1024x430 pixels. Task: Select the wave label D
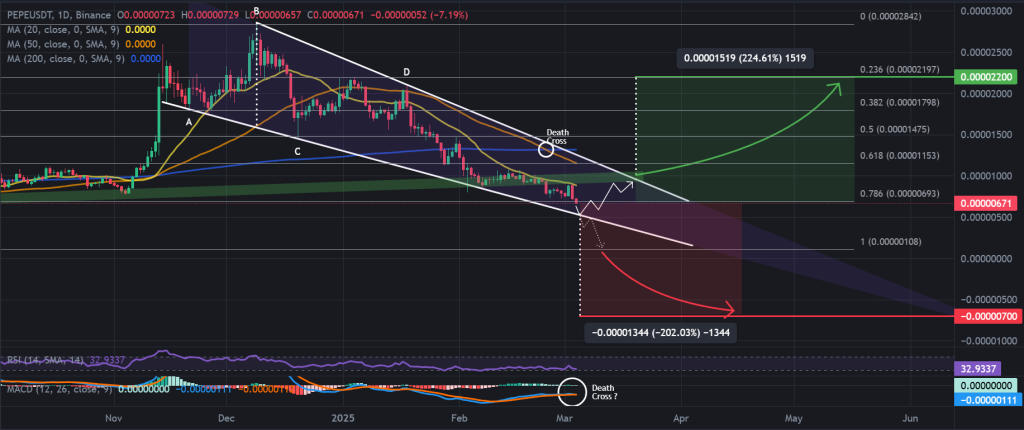click(406, 72)
